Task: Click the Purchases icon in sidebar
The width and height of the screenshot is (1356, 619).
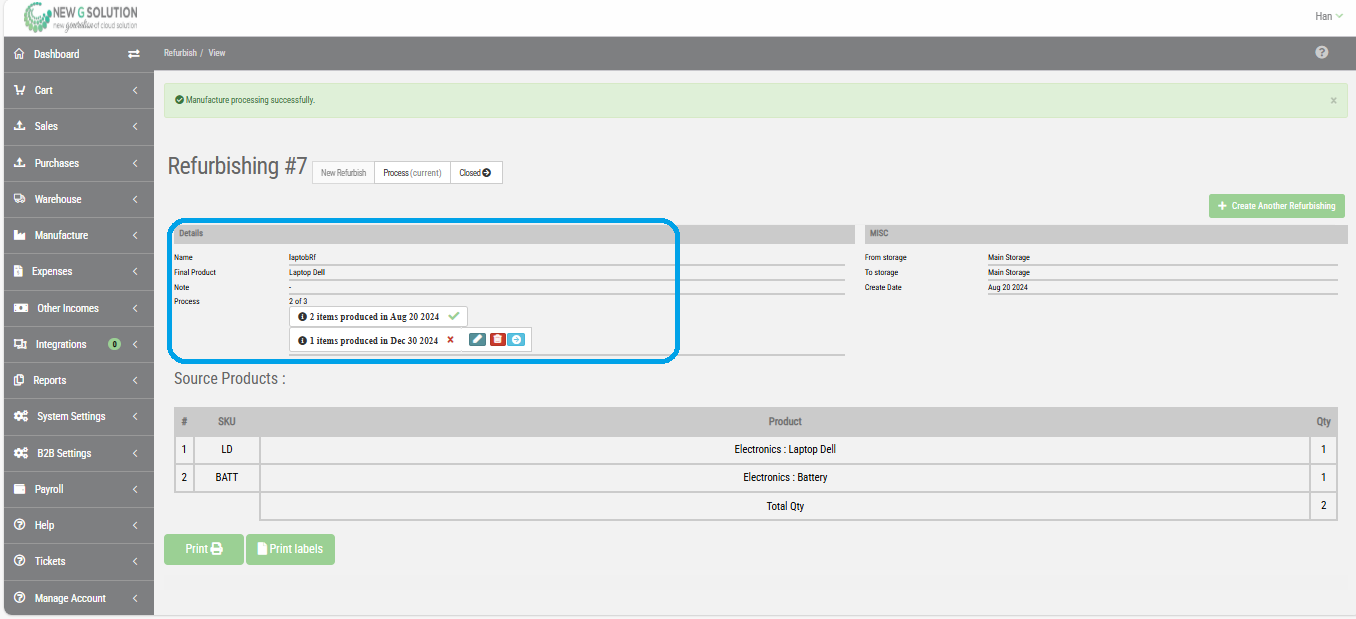Action: coord(19,163)
